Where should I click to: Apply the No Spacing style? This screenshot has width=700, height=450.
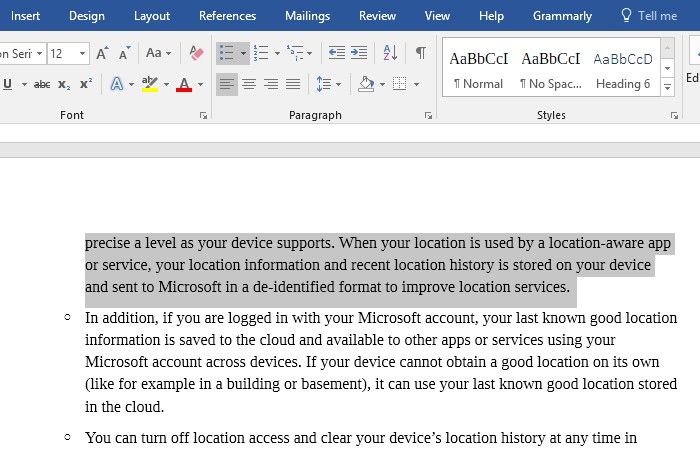(x=550, y=70)
